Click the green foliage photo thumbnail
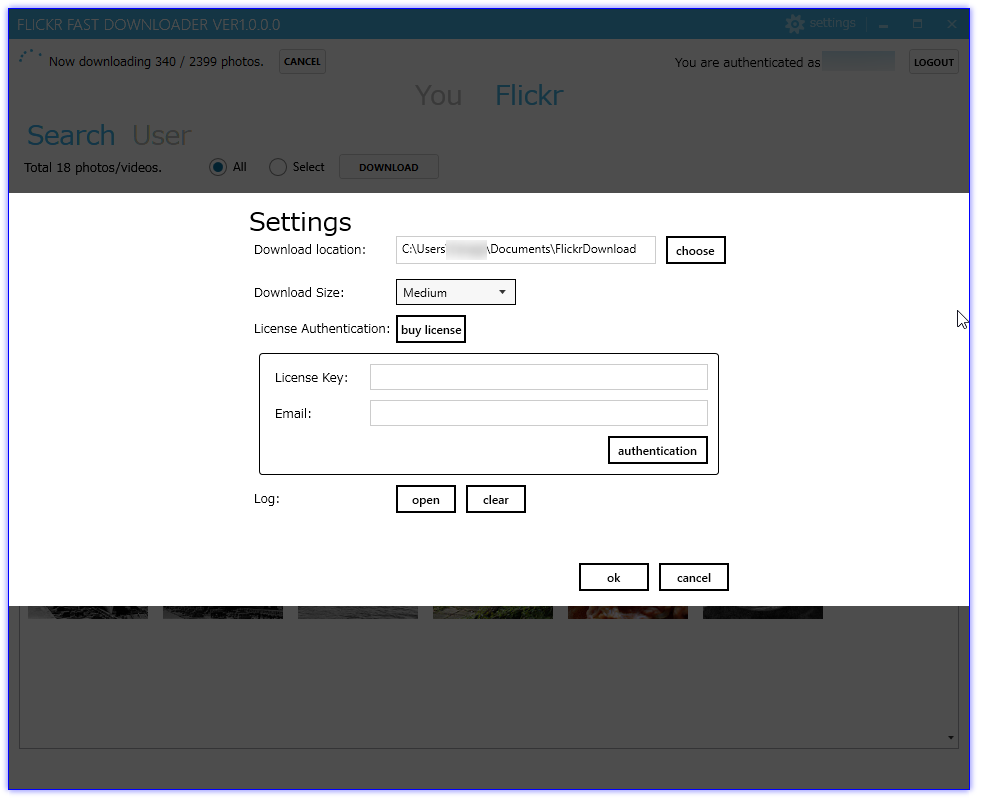This screenshot has width=989, height=798. 493,613
